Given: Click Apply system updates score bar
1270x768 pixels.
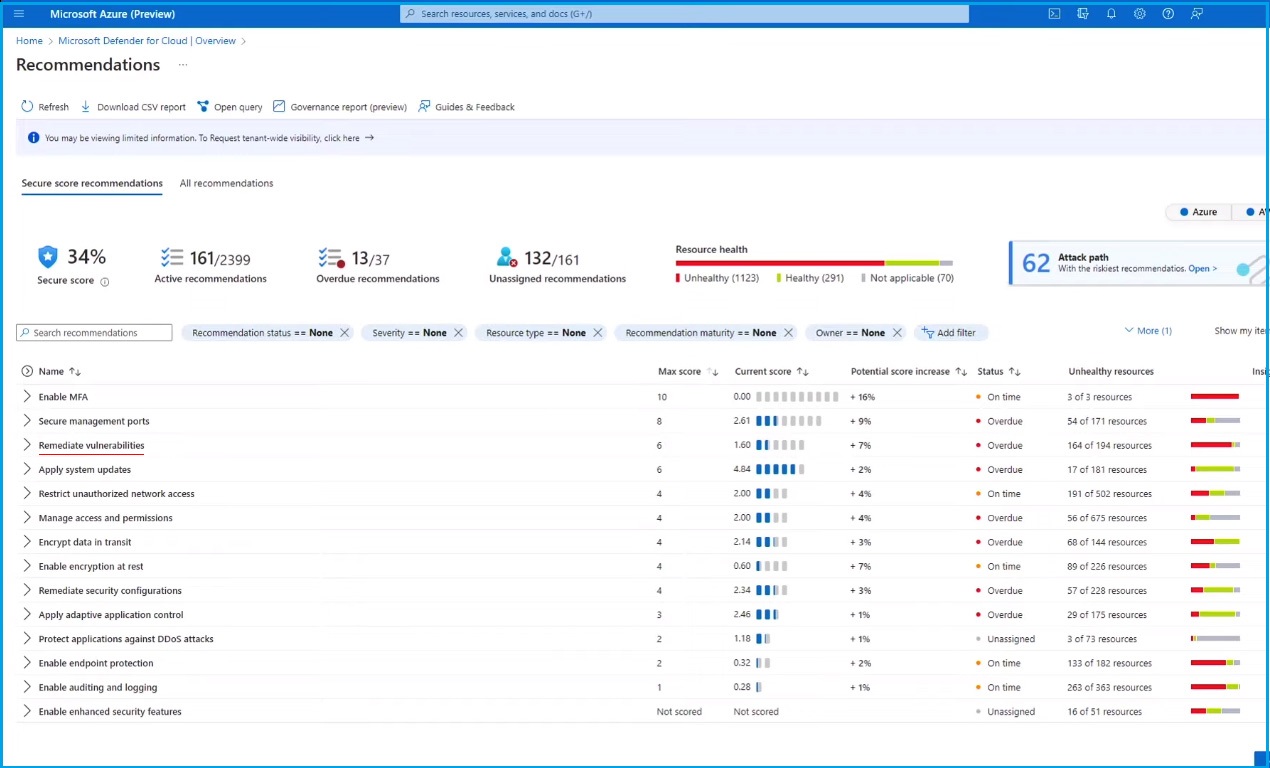Looking at the screenshot, I should click(x=780, y=470).
